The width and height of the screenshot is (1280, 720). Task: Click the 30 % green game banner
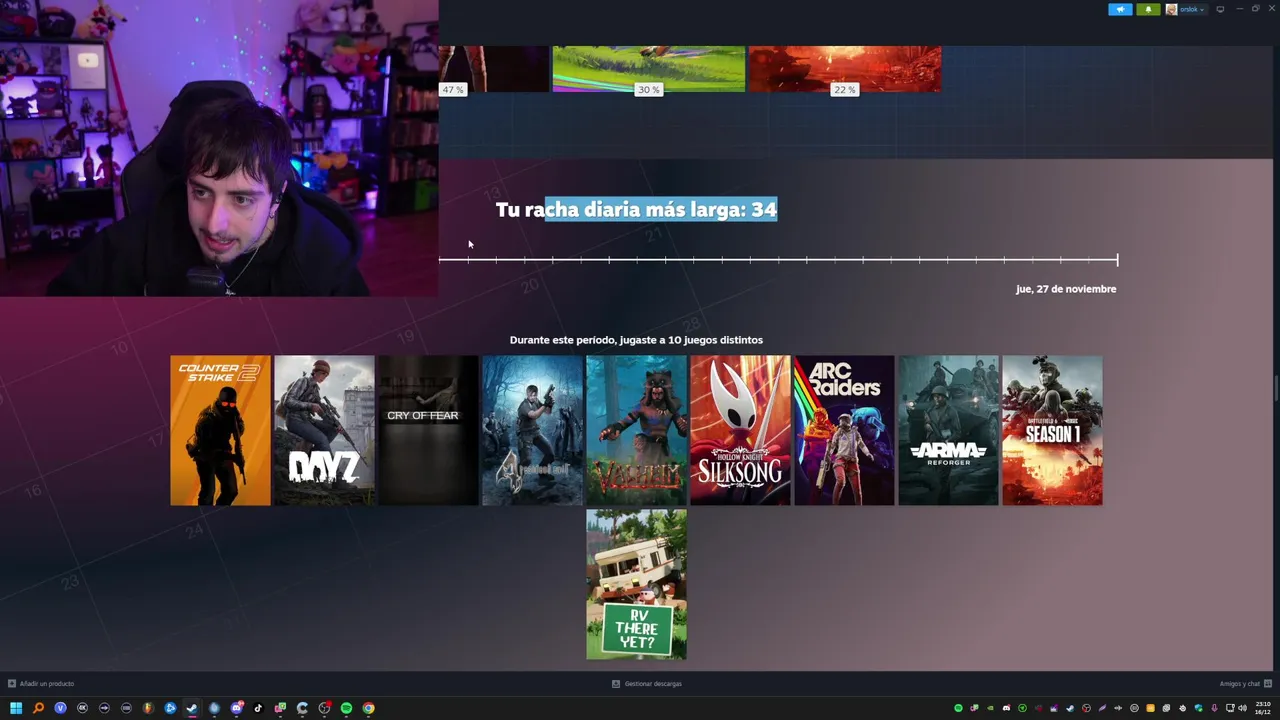coord(649,68)
